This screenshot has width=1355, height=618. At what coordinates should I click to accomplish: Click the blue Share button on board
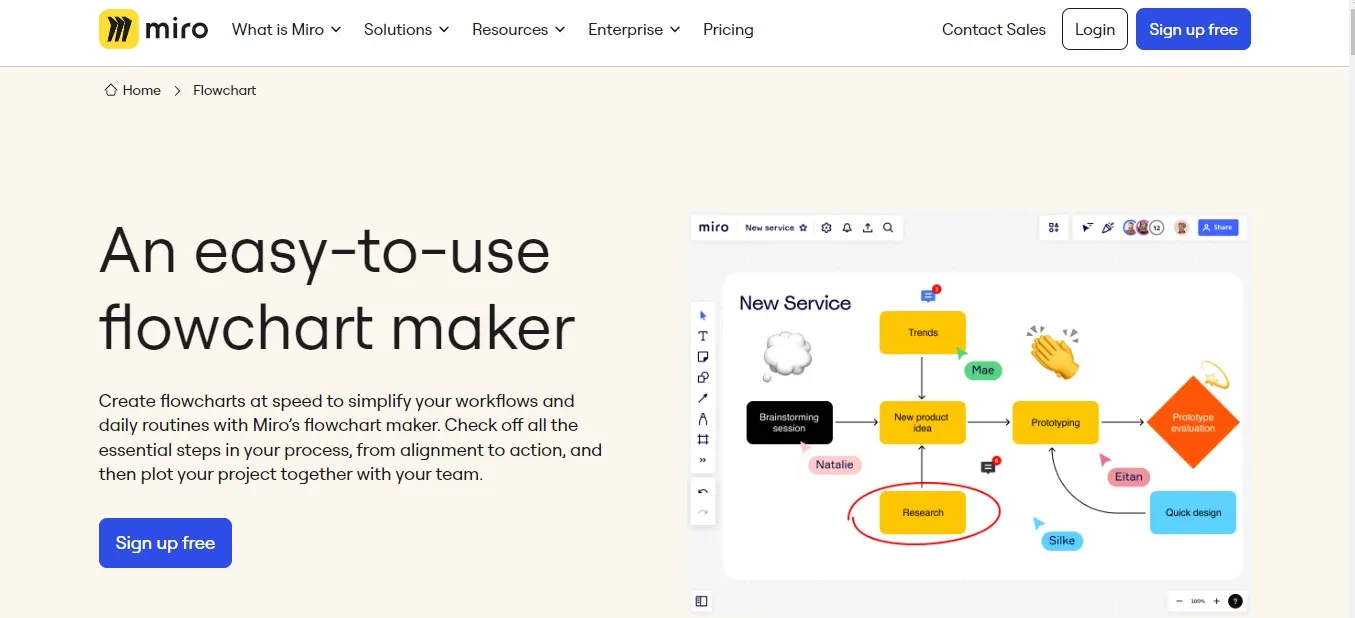pos(1218,228)
